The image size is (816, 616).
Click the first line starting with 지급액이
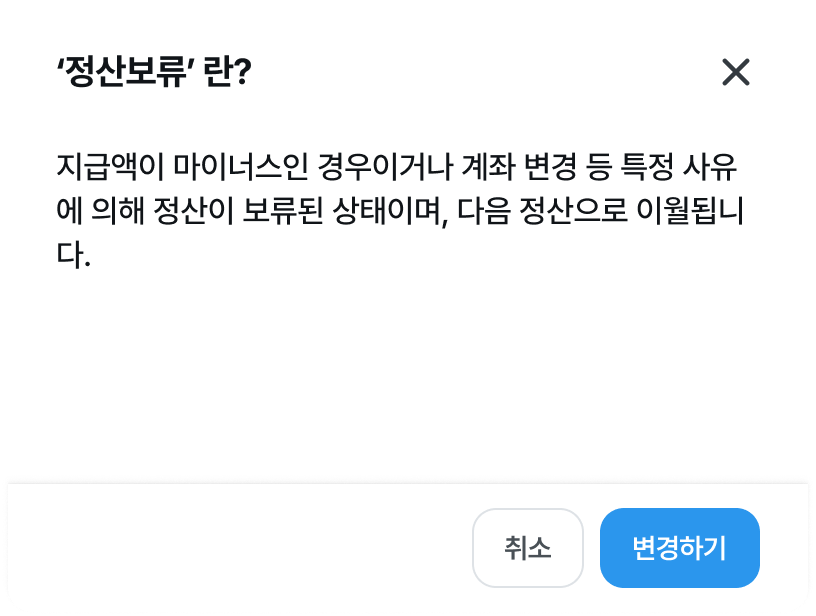[397, 166]
